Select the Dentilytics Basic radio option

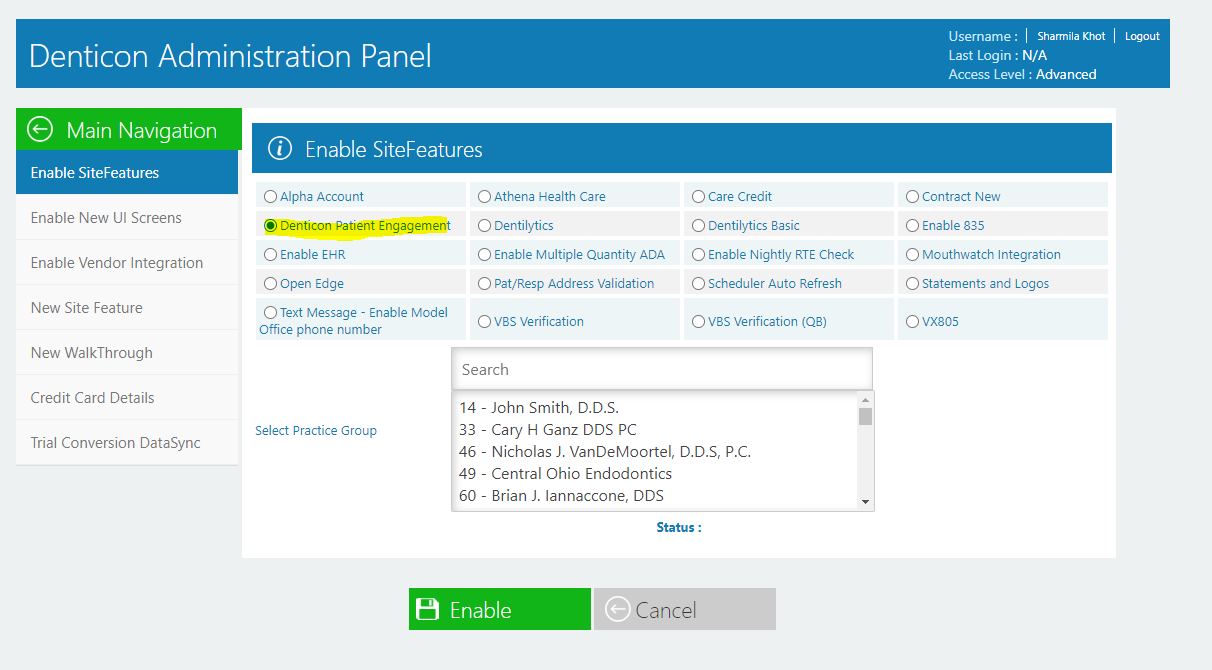(699, 226)
